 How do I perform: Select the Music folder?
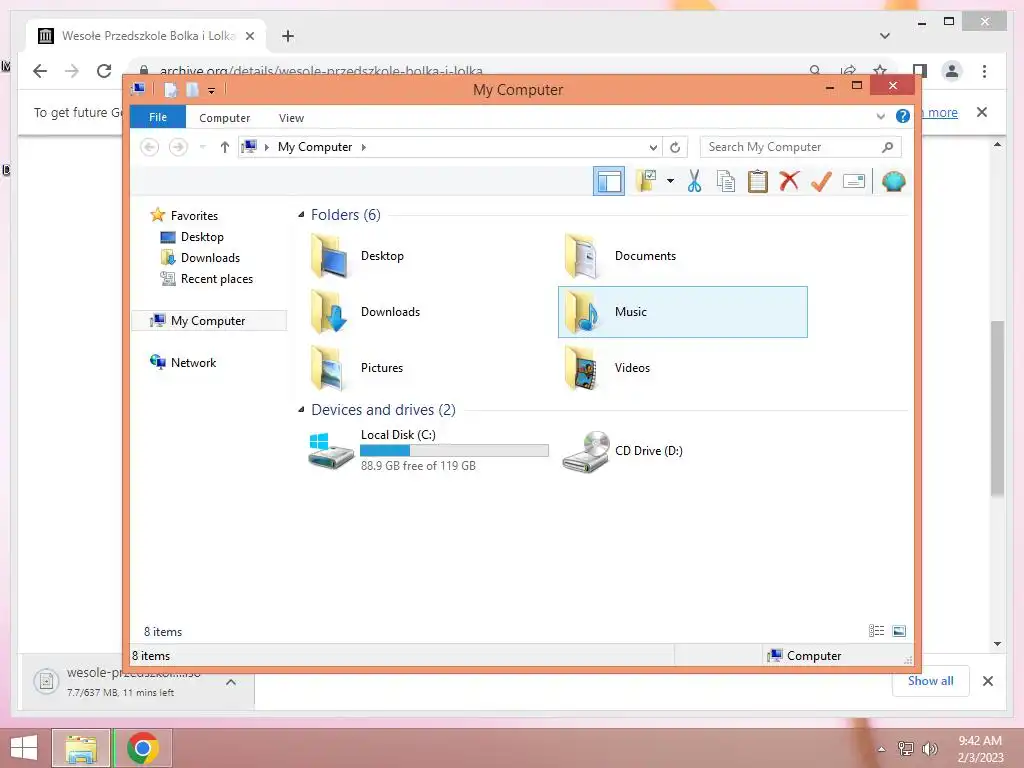(x=682, y=312)
